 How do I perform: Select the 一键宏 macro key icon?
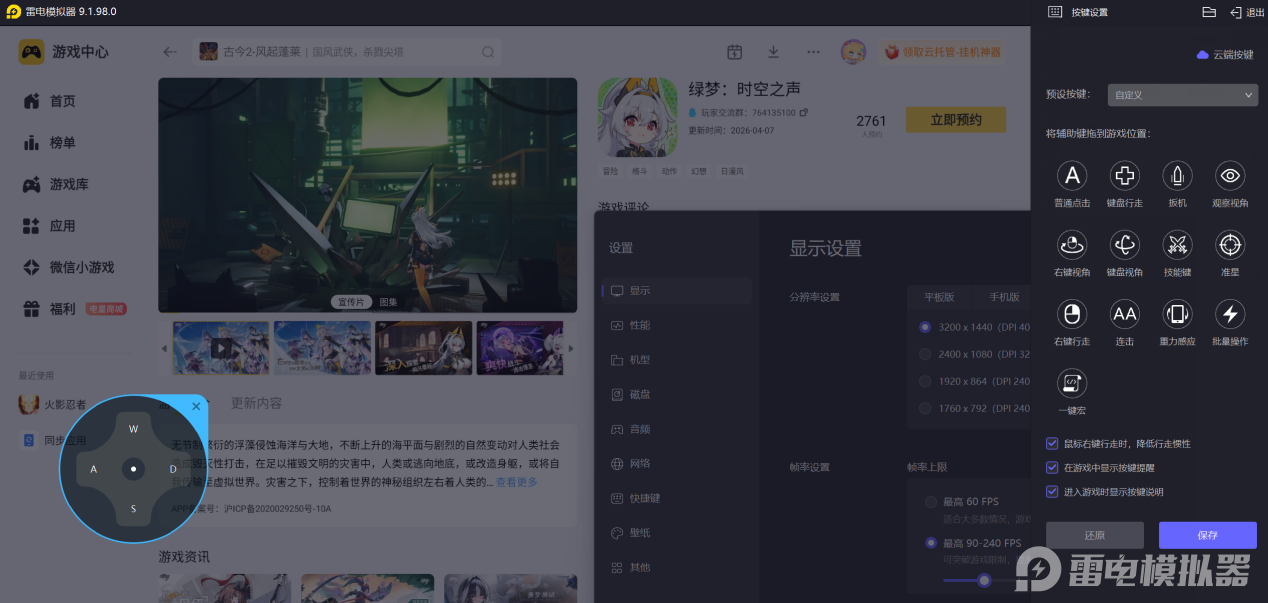pos(1072,382)
